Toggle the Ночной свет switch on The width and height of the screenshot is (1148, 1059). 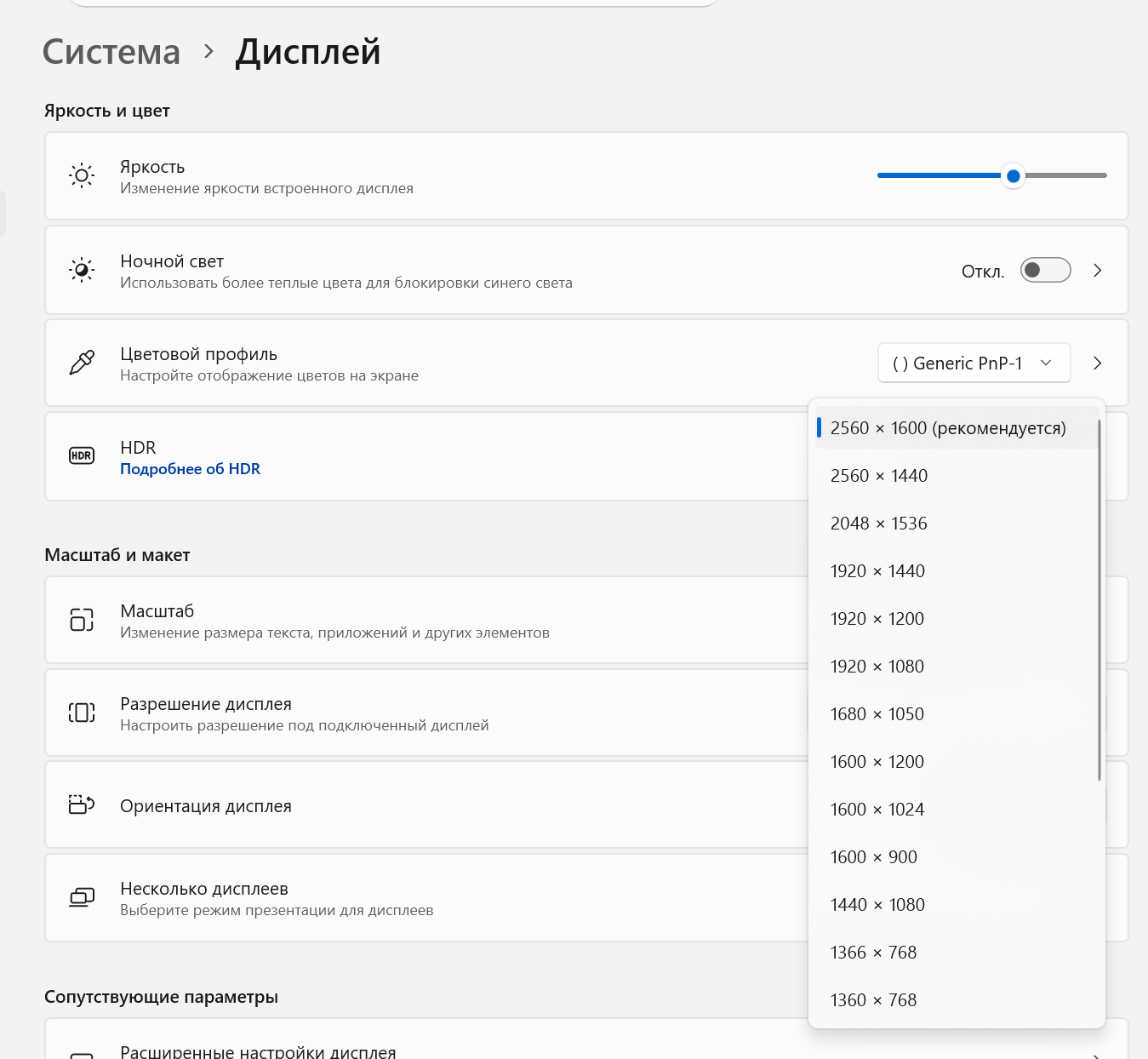[x=1045, y=270]
